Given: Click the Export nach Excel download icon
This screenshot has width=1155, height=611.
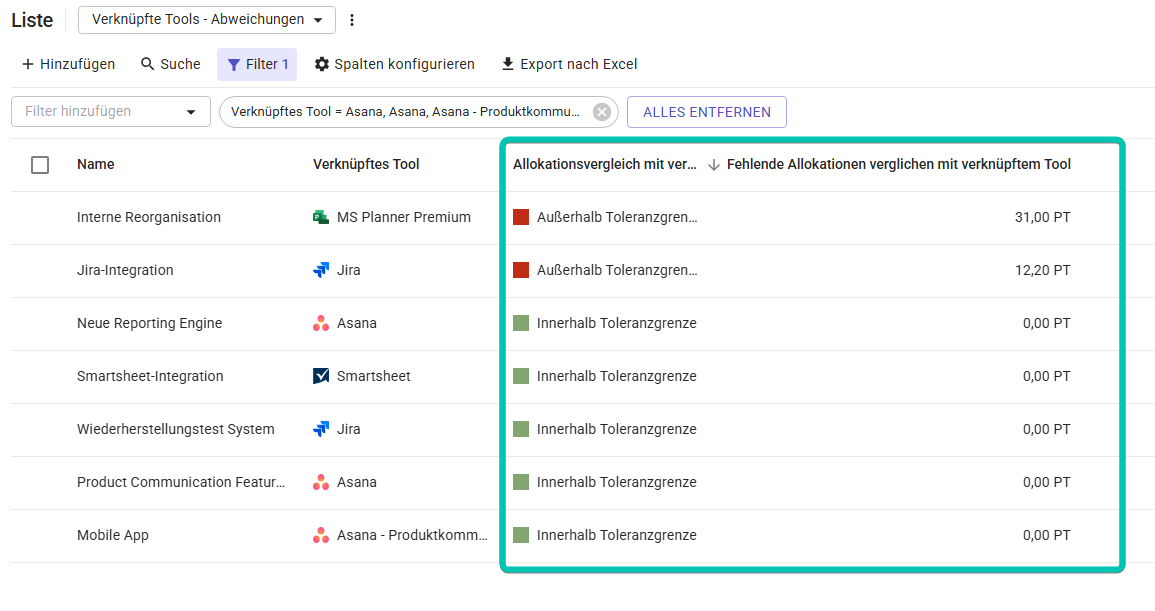Looking at the screenshot, I should pos(506,64).
